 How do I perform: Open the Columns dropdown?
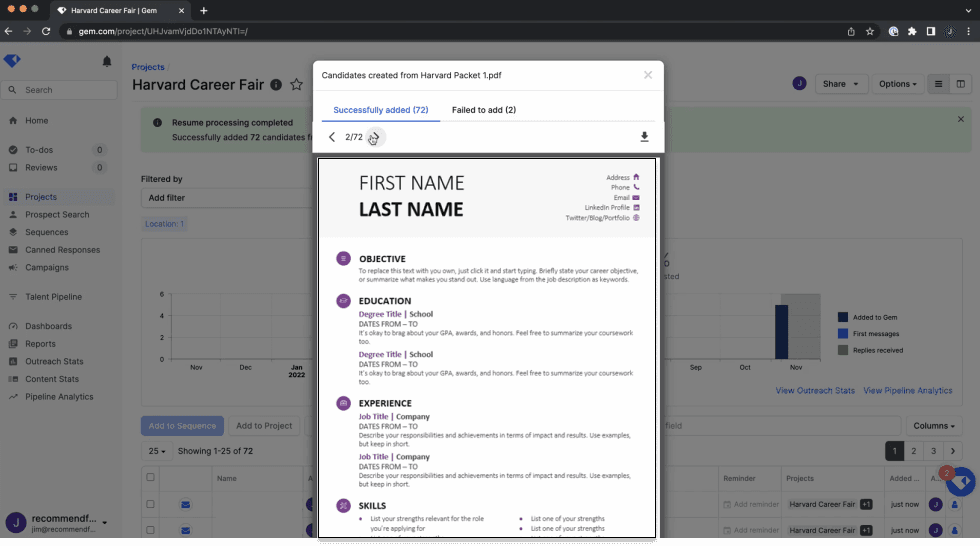935,426
